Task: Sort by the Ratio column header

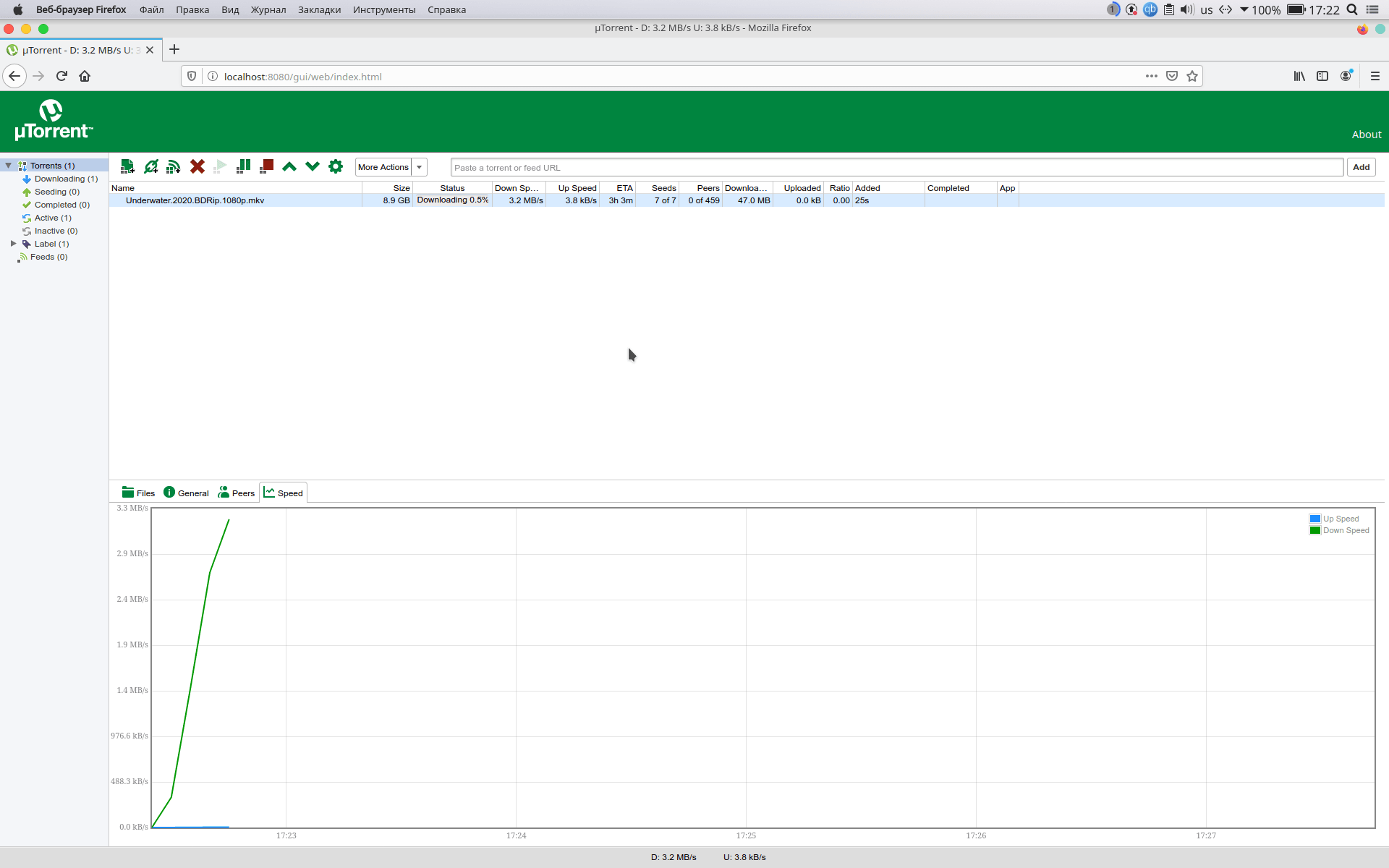Action: pyautogui.click(x=838, y=188)
